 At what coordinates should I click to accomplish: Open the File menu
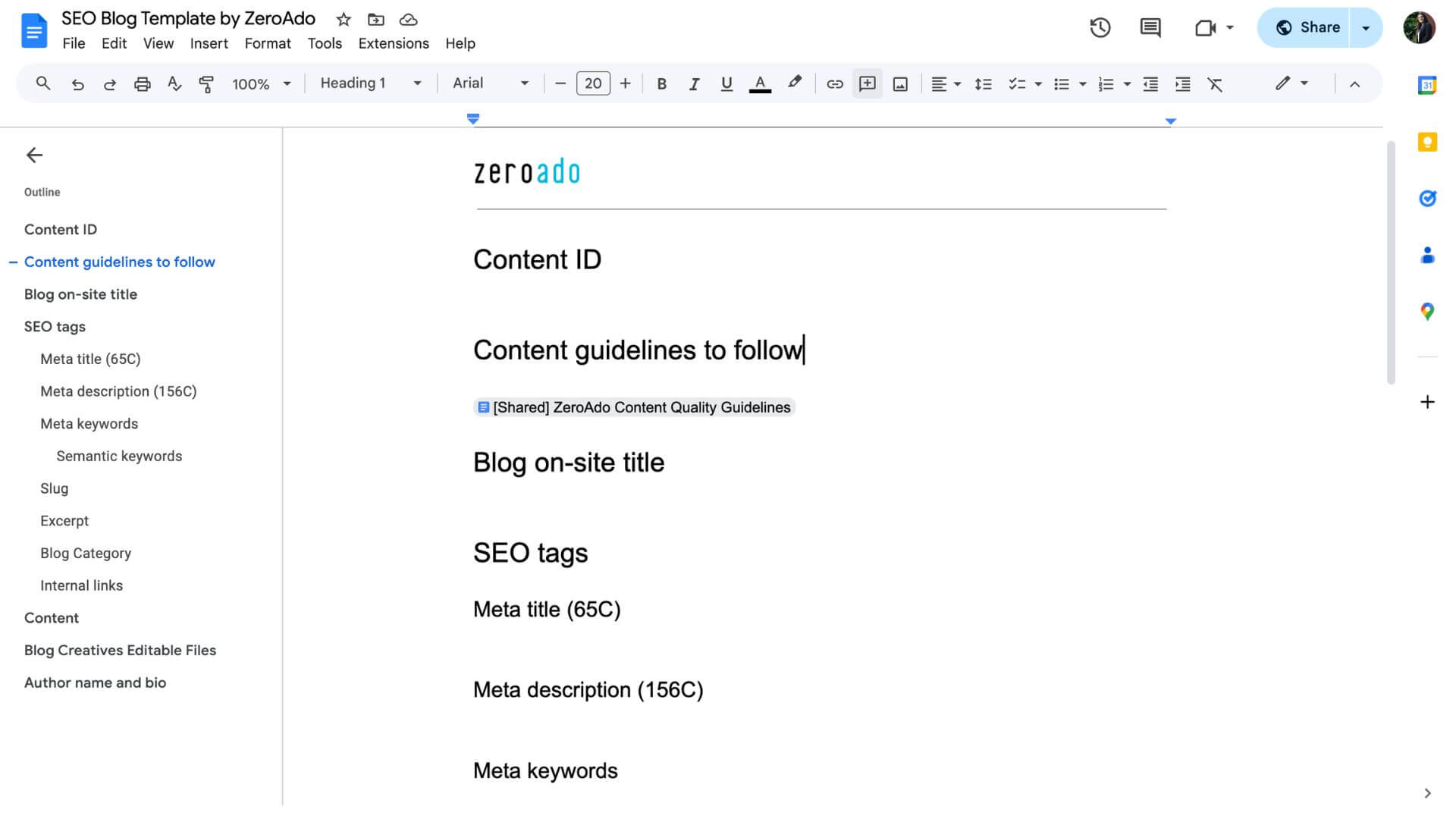74,44
